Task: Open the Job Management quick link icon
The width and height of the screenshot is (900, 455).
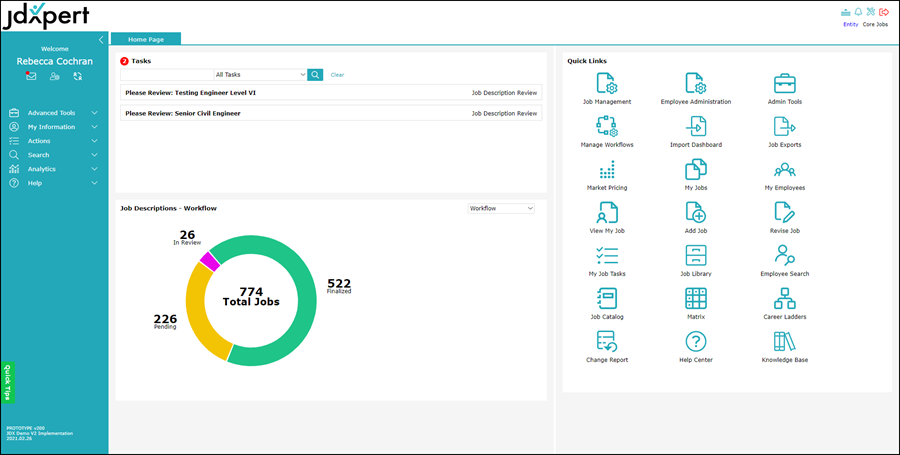Action: click(x=607, y=83)
